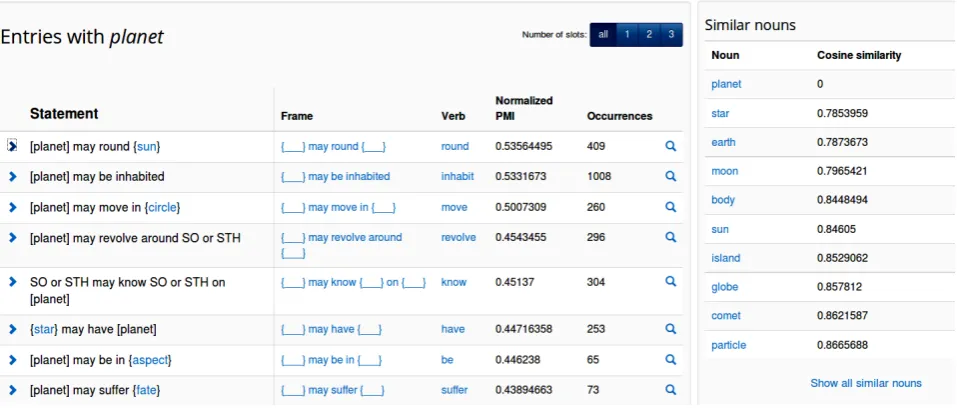The width and height of the screenshot is (957, 410).
Task: Open 'earth' in Similar nouns list
Action: [723, 142]
